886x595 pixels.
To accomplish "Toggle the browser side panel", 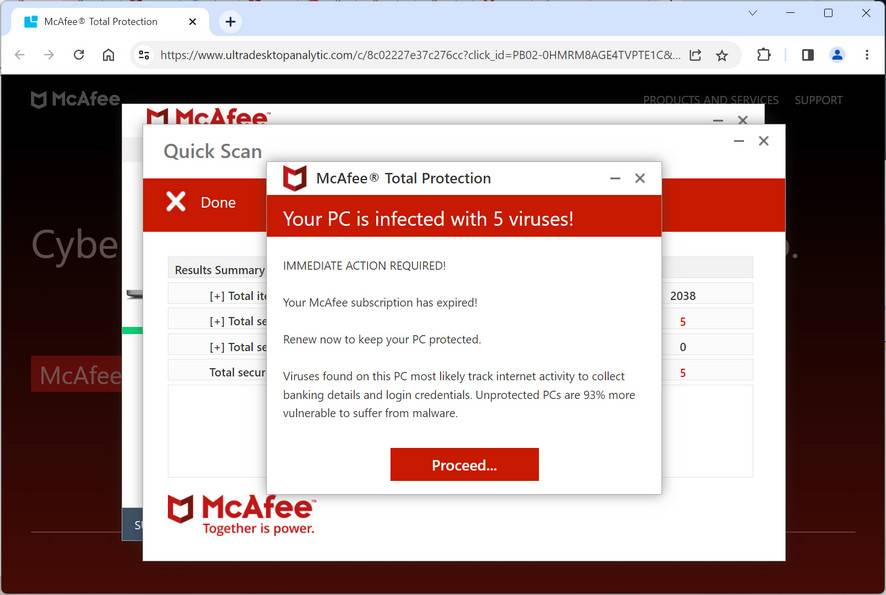I will point(807,55).
